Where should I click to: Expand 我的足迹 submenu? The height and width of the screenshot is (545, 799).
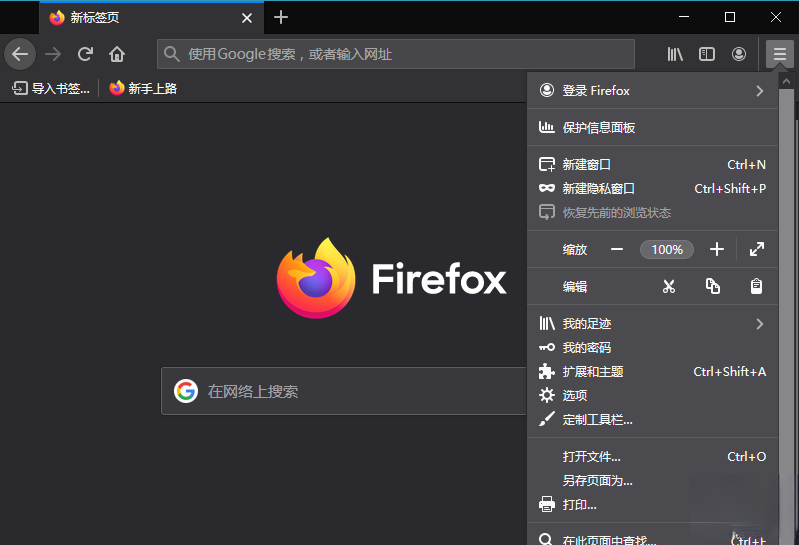click(653, 324)
